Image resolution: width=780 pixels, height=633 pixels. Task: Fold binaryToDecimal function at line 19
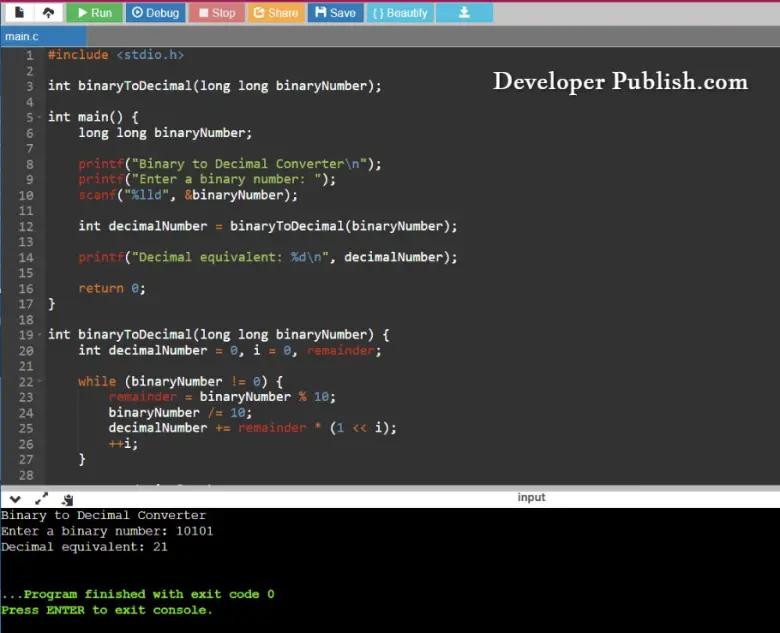[40, 335]
